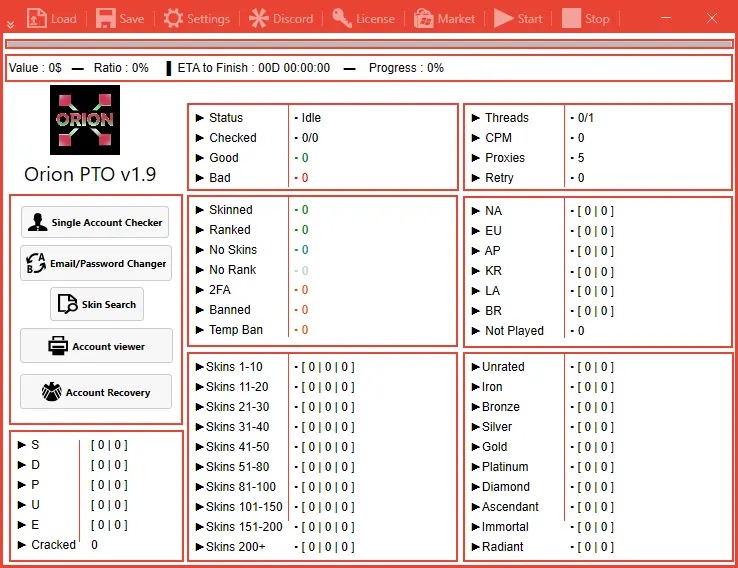
Task: Click the 'Banned' label
Action: [x=230, y=310]
